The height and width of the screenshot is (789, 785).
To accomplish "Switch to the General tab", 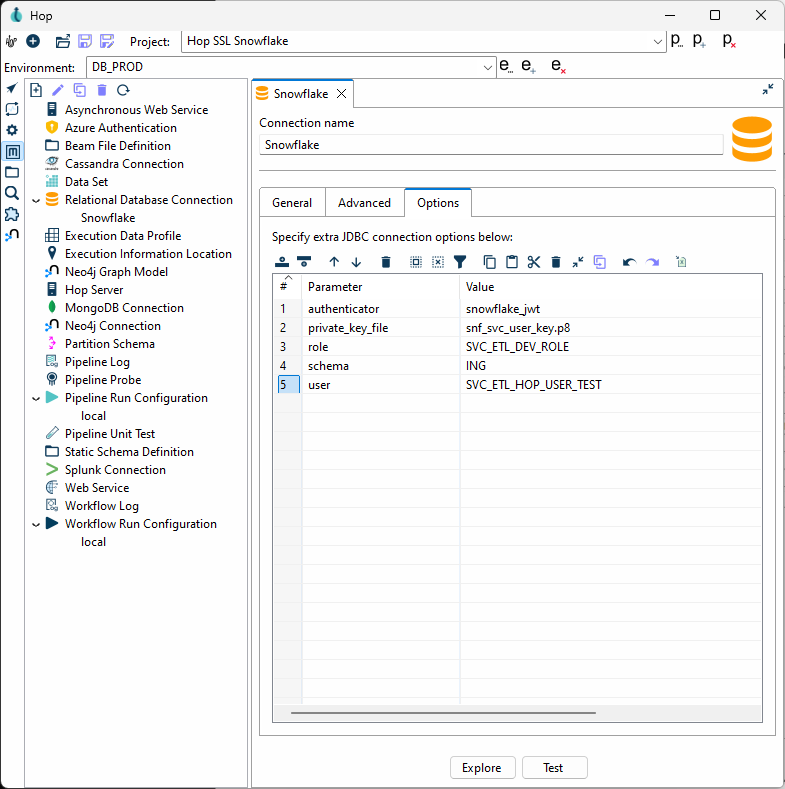I will [292, 203].
